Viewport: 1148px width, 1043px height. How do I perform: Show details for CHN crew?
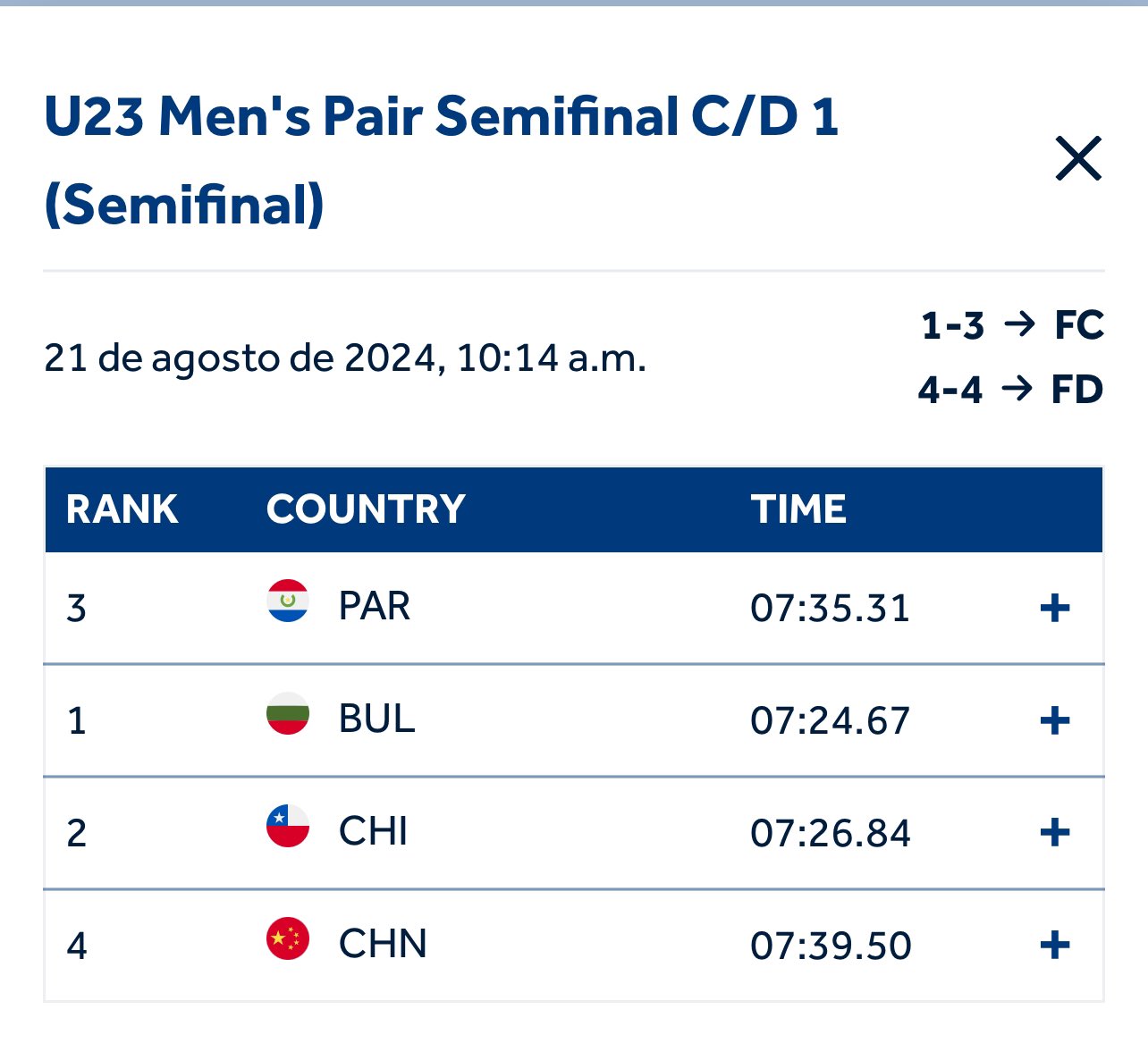click(1055, 946)
